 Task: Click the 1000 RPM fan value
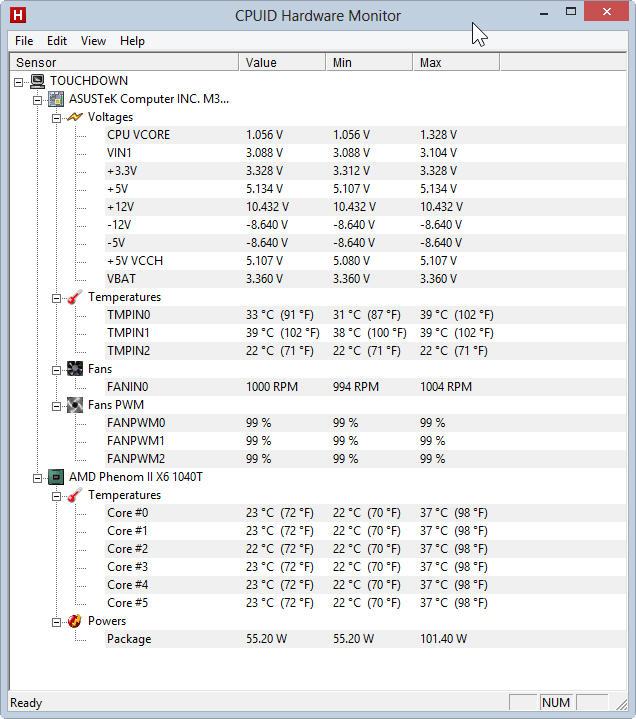[272, 387]
